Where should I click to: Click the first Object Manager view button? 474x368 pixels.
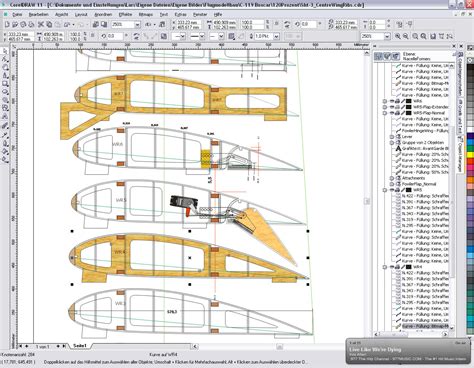click(x=378, y=56)
